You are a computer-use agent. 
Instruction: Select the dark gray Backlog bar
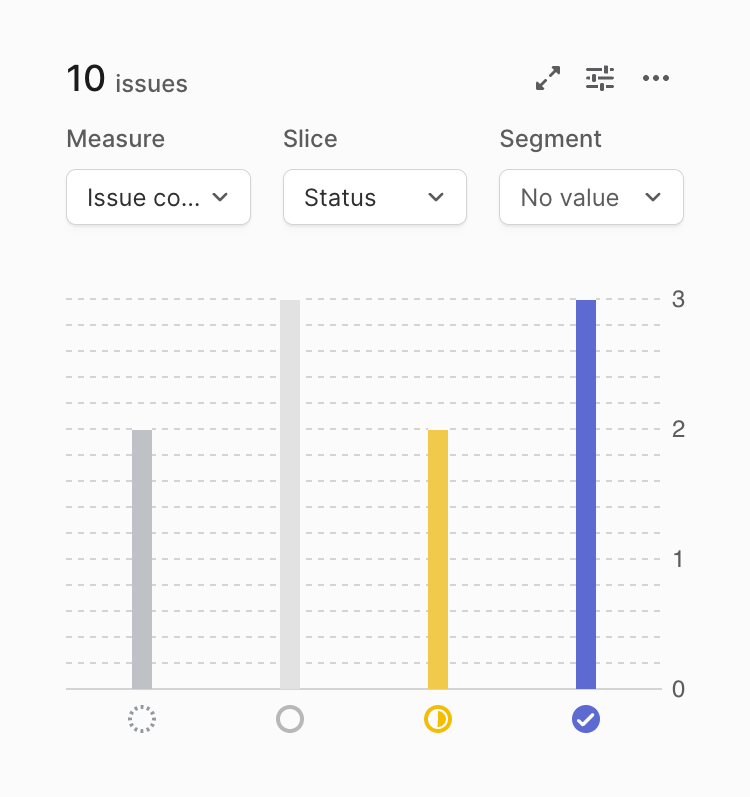(142, 559)
